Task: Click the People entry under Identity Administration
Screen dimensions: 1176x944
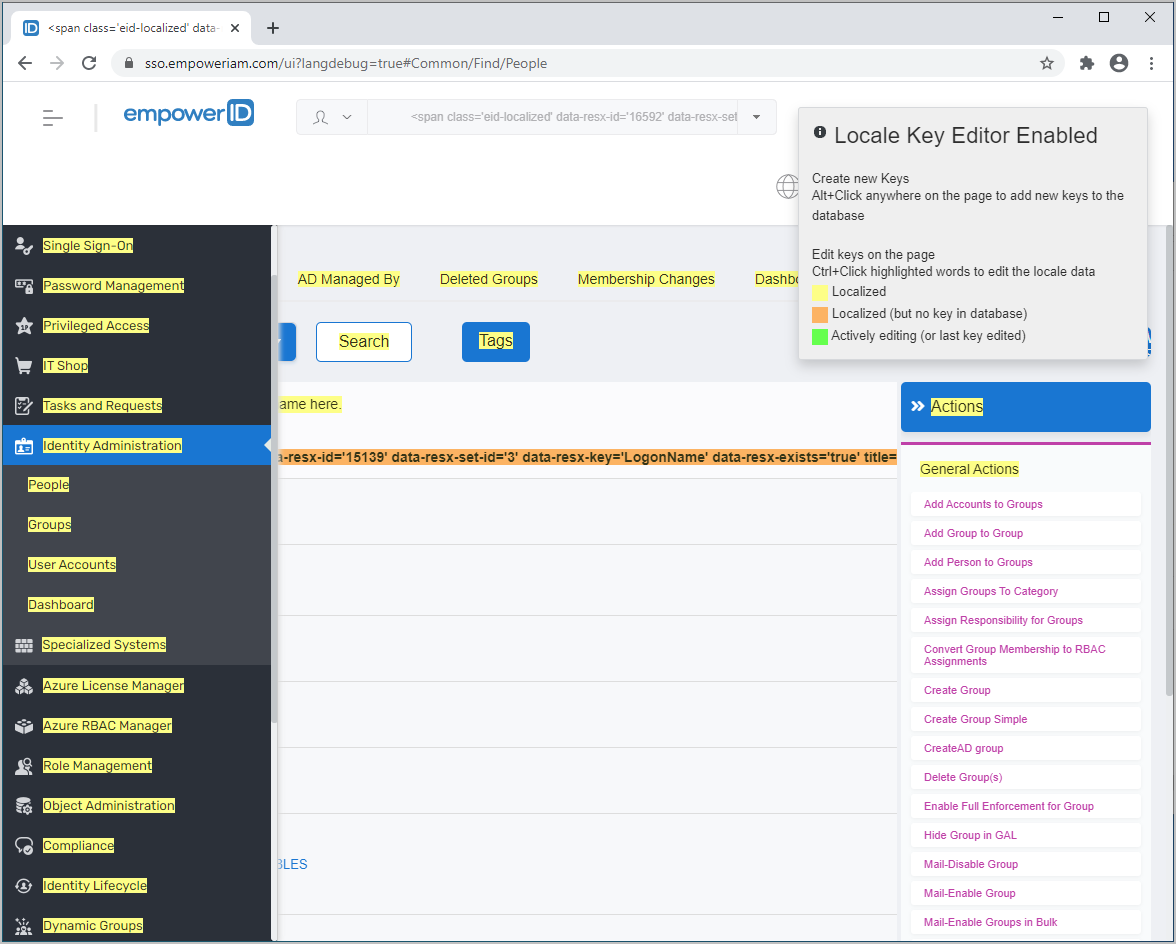Action: point(48,484)
